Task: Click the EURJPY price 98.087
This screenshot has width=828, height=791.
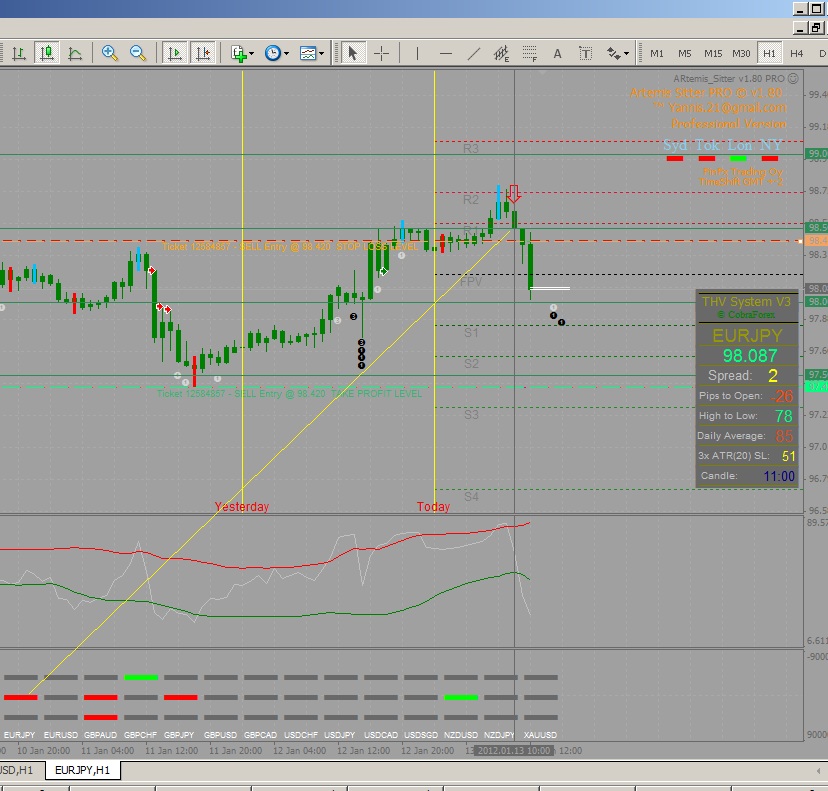Action: (x=750, y=355)
